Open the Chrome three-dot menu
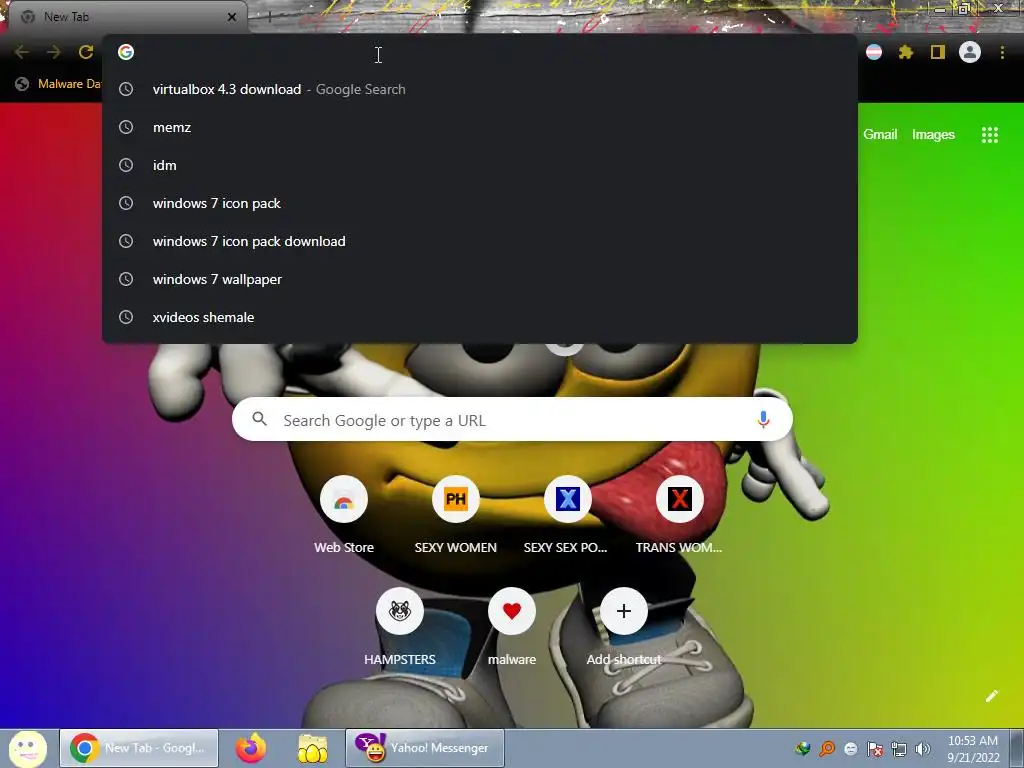The image size is (1024, 768). tap(1002, 52)
